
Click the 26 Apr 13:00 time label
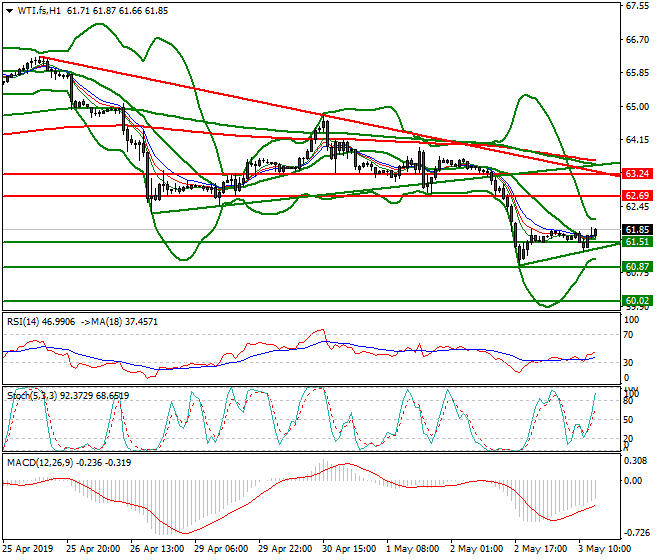coord(157,549)
